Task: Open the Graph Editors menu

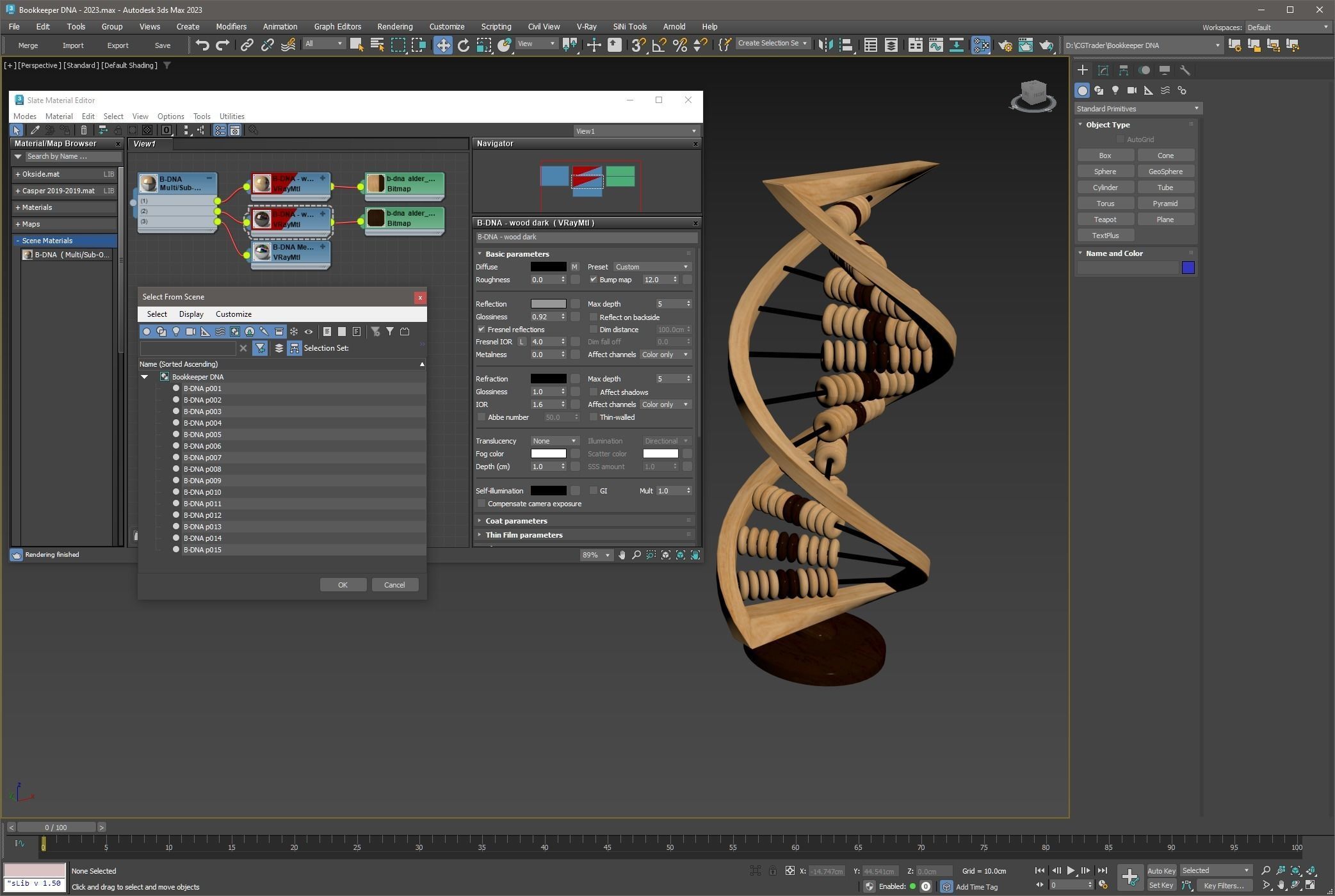Action: [337, 27]
